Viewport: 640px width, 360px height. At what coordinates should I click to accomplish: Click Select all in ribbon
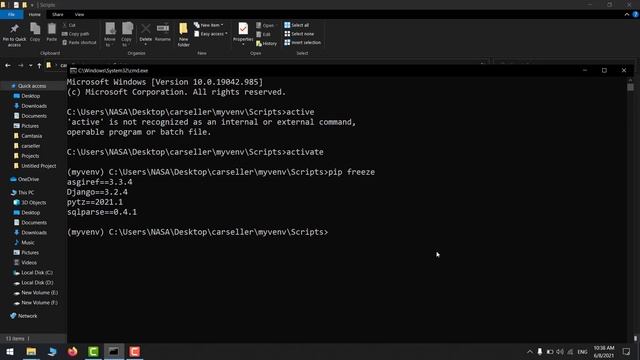click(x=297, y=25)
